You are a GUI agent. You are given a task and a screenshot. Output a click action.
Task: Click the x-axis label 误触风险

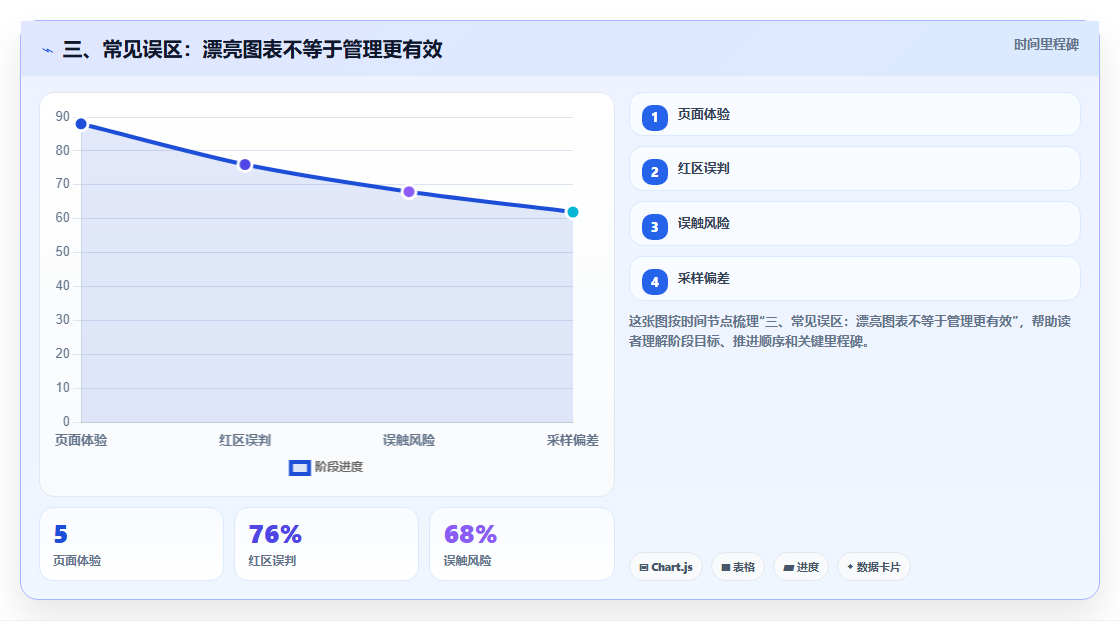pos(409,440)
